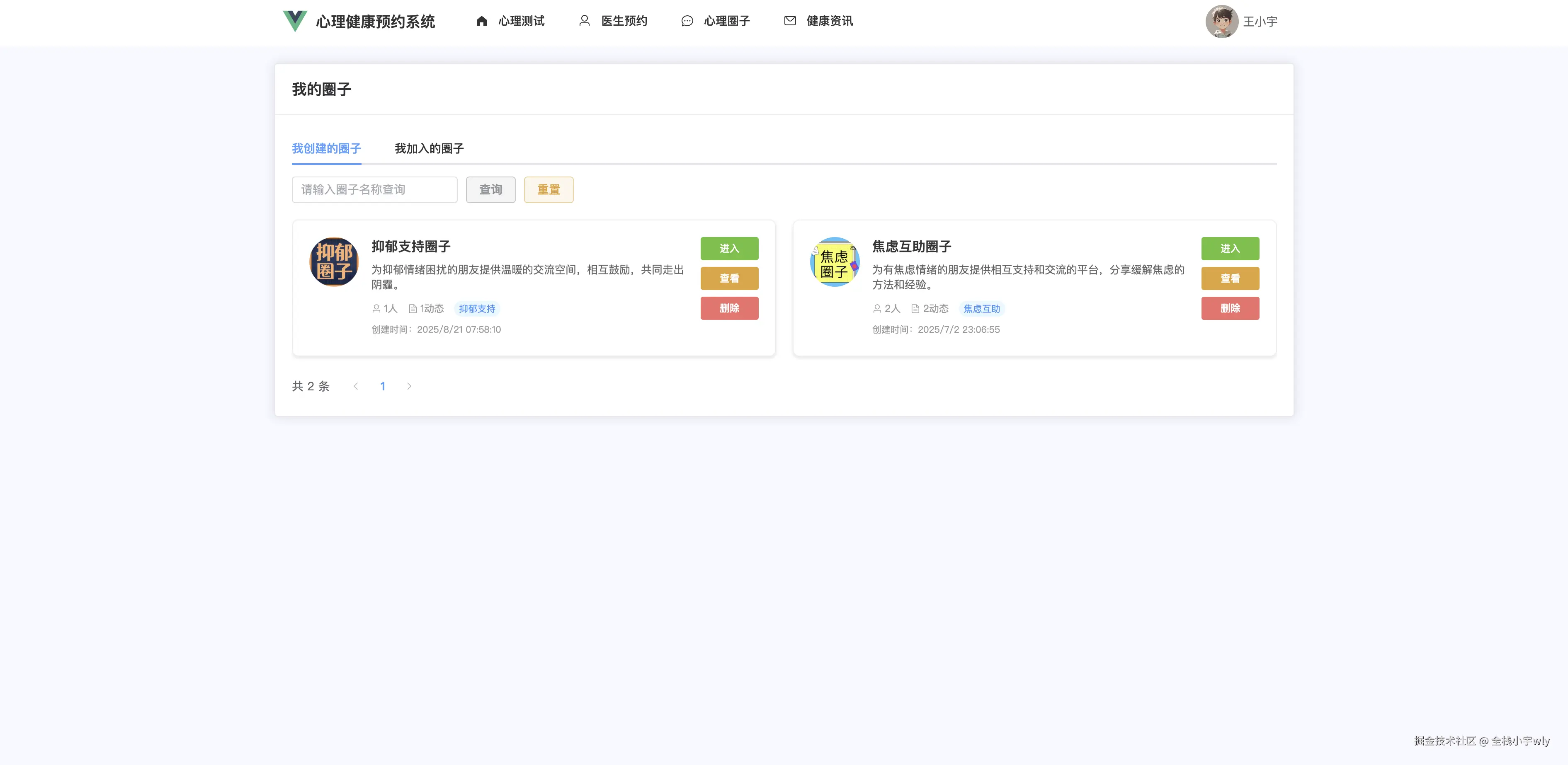Click the 抑郁圈子 avatar thumbnail
Image resolution: width=1568 pixels, height=765 pixels.
pos(334,261)
